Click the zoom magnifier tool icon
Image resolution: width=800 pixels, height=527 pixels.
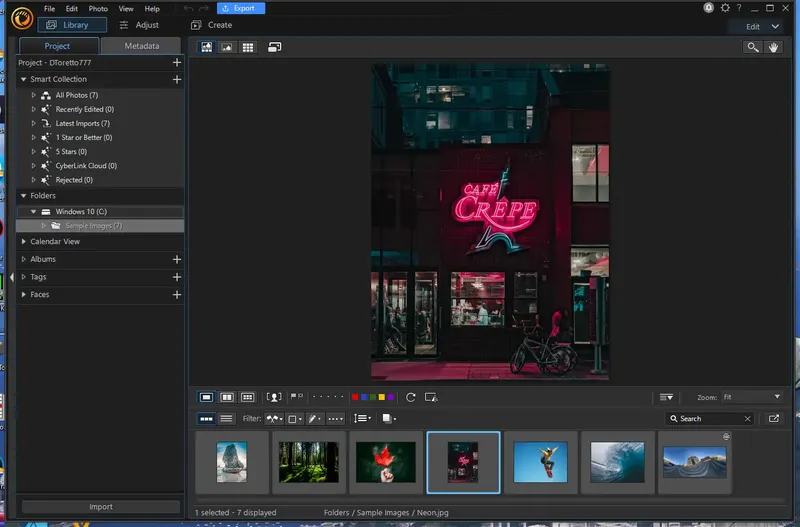(x=752, y=47)
